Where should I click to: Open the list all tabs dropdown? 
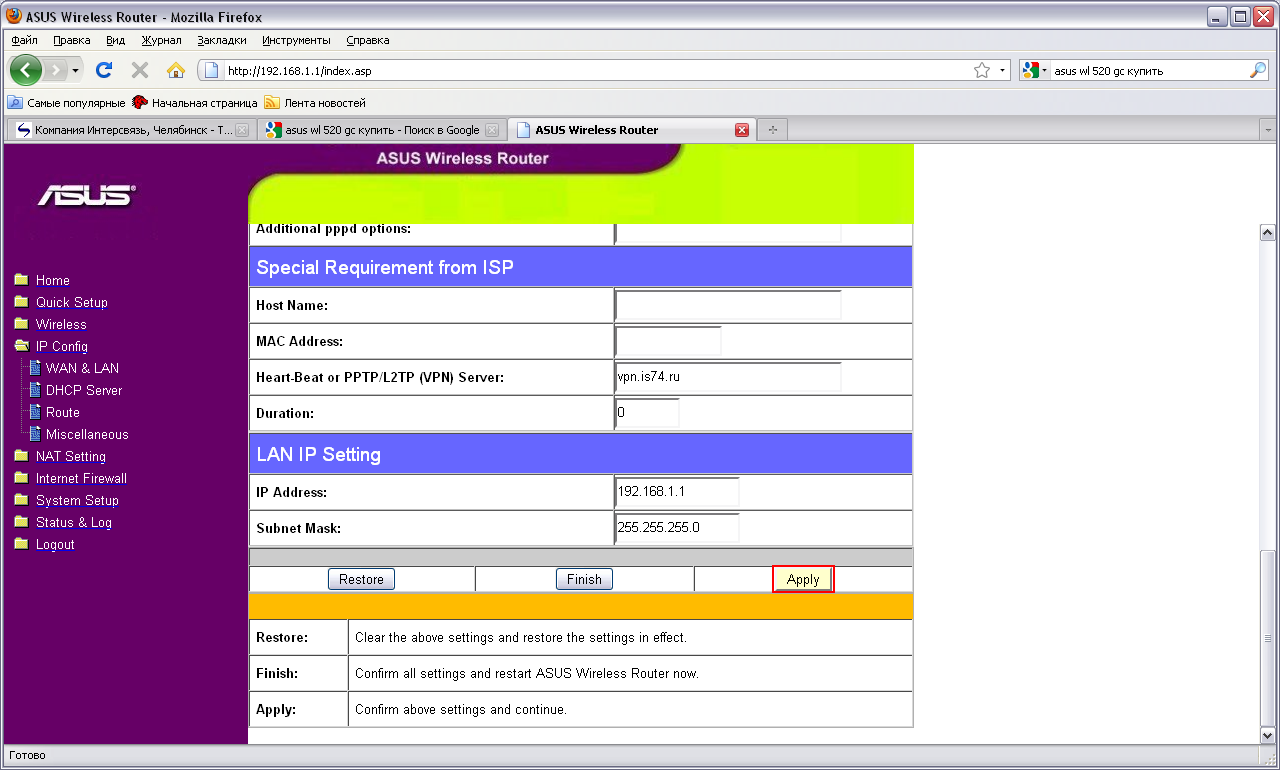point(1268,130)
